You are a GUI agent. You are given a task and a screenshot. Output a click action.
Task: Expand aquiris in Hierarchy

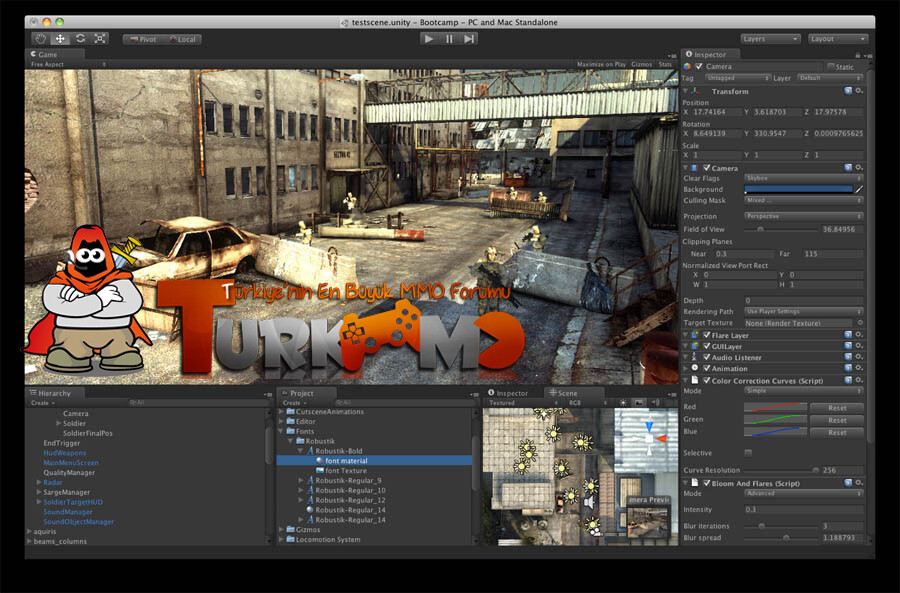pyautogui.click(x=29, y=532)
